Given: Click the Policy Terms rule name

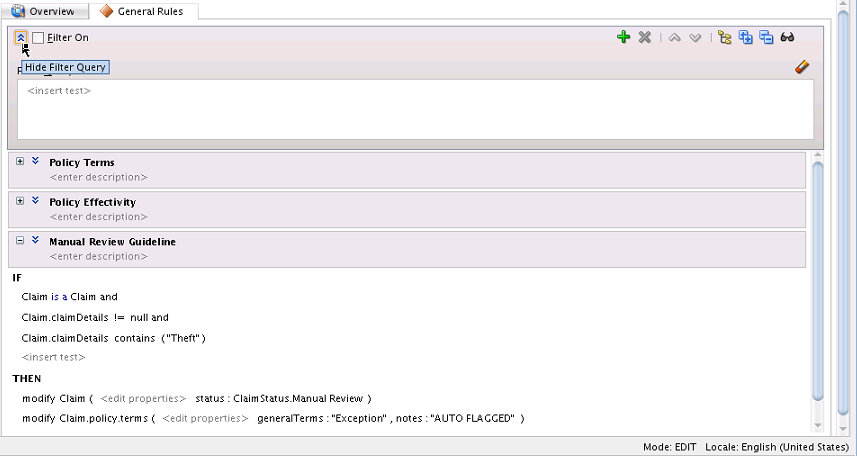Looking at the screenshot, I should pyautogui.click(x=82, y=162).
